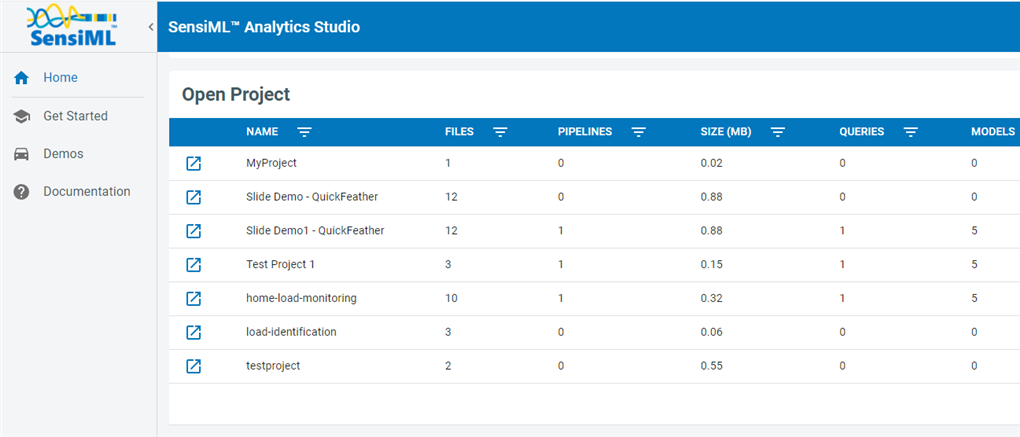Image resolution: width=1020 pixels, height=437 pixels.
Task: Open load-identification project icon
Action: pos(193,332)
